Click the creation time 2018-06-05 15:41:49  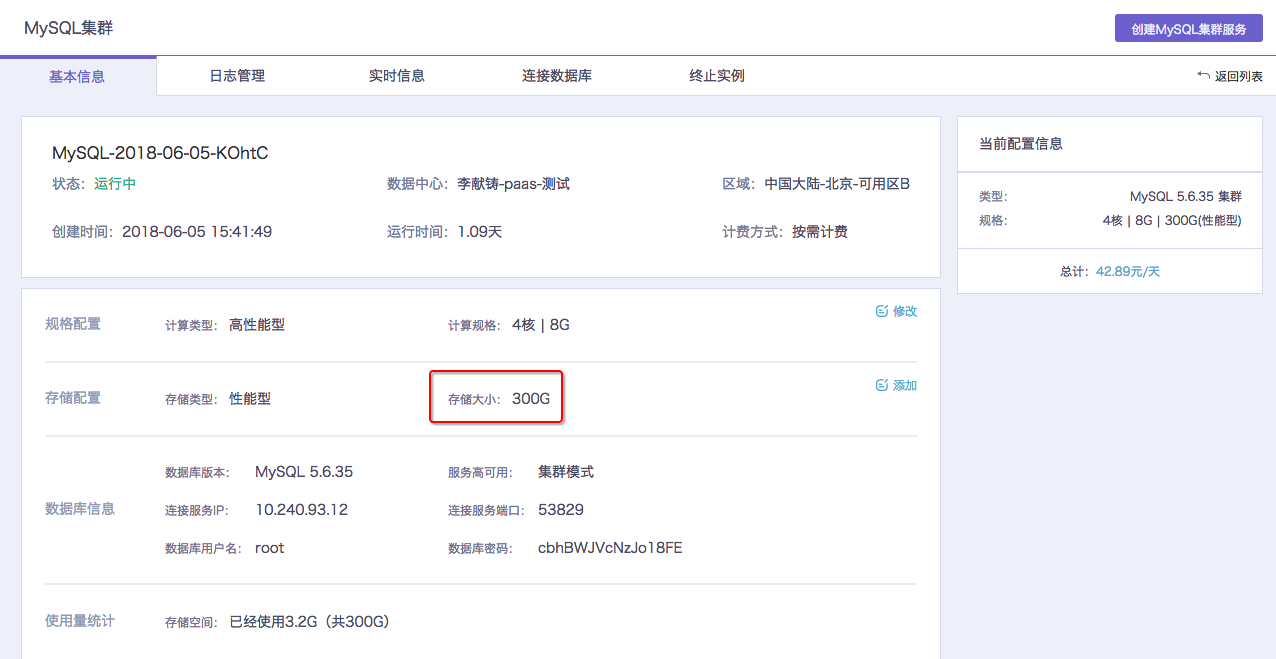pyautogui.click(x=197, y=232)
